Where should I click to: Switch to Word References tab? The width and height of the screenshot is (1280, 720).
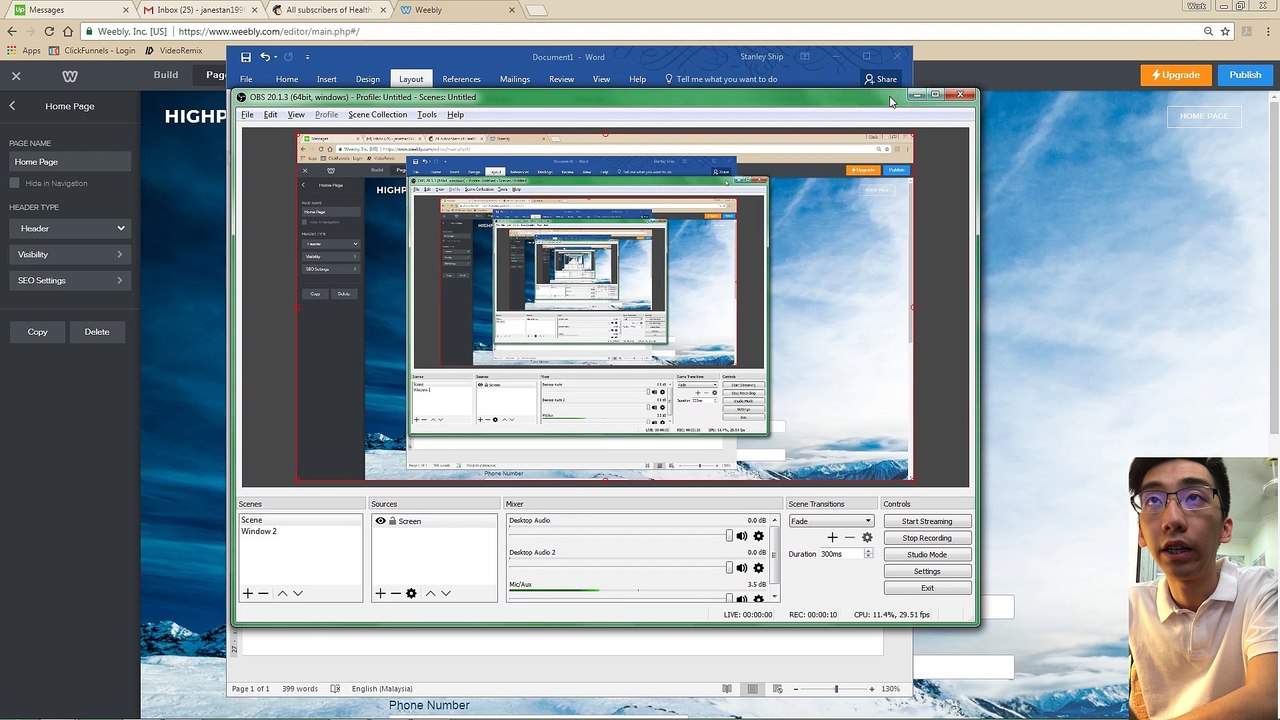point(461,79)
